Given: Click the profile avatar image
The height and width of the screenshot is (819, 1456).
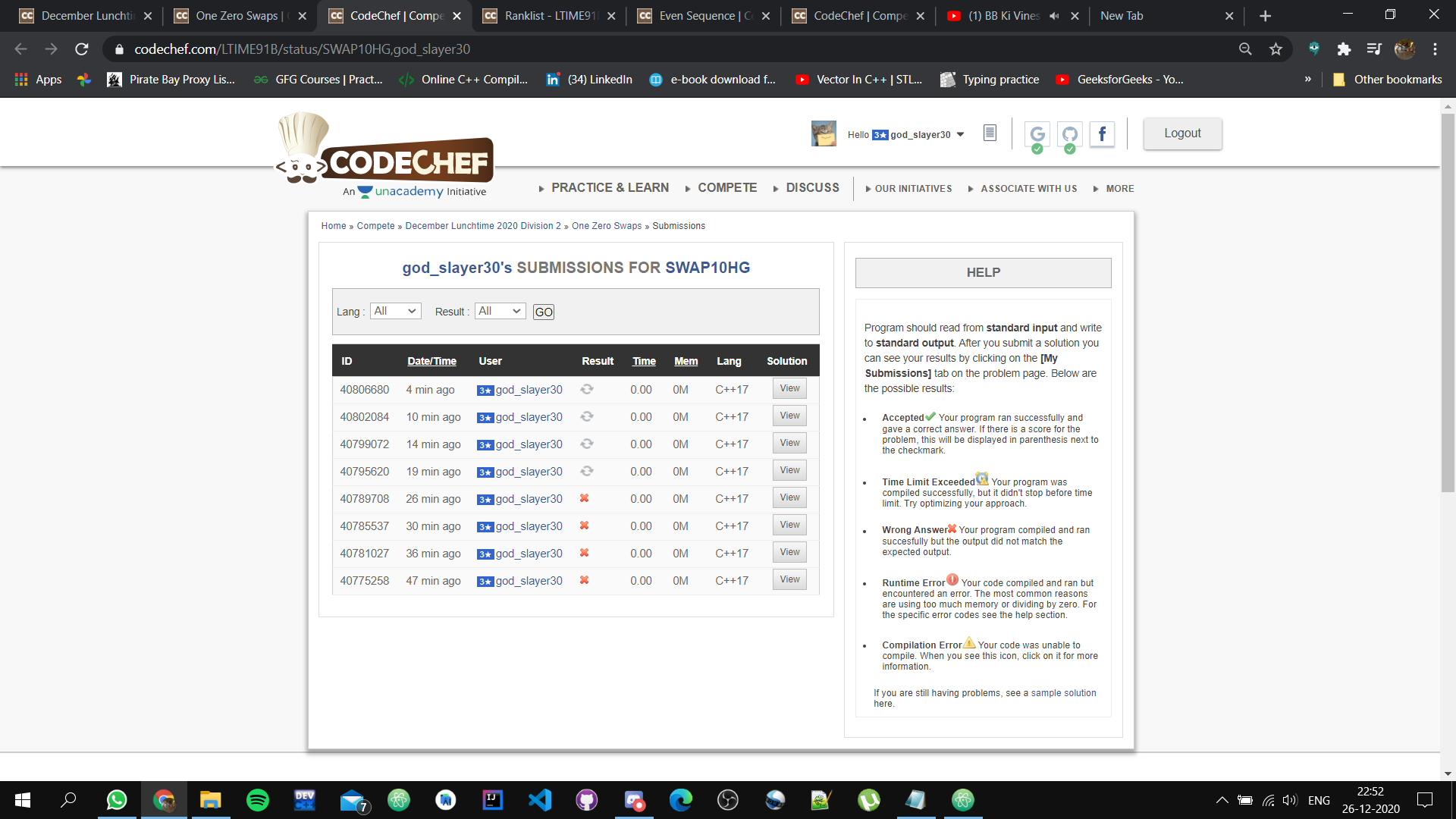Looking at the screenshot, I should tap(824, 133).
